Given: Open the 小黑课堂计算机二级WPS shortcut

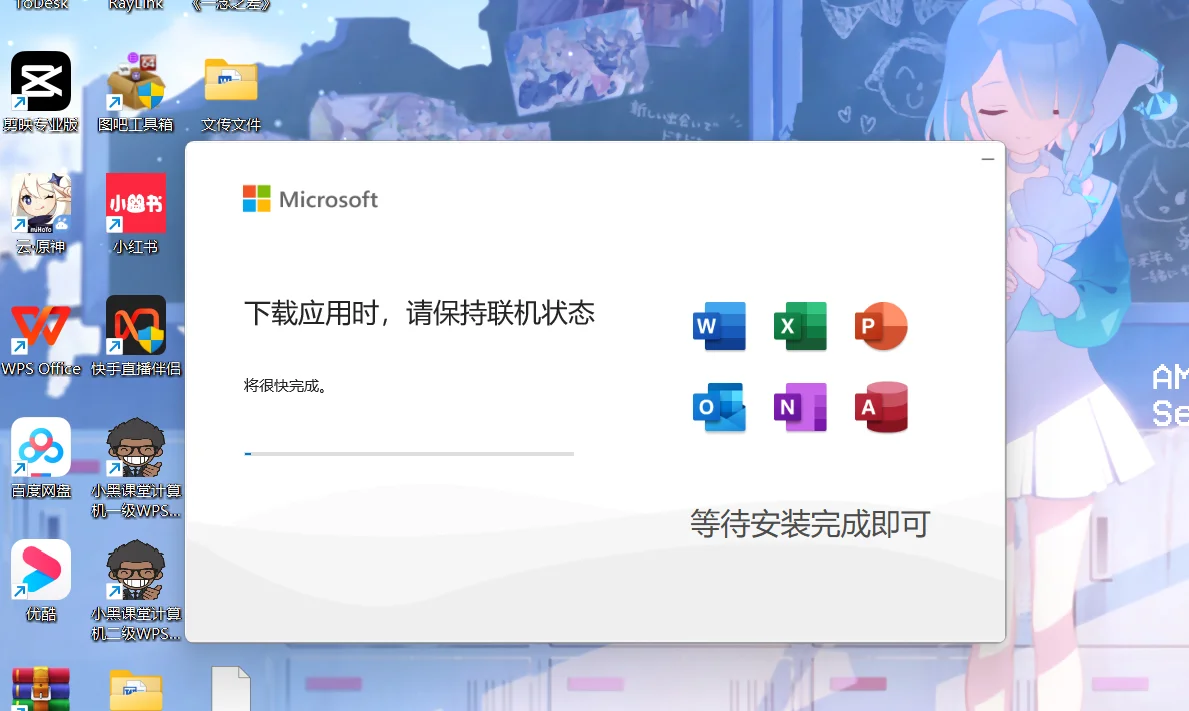Looking at the screenshot, I should (135, 568).
